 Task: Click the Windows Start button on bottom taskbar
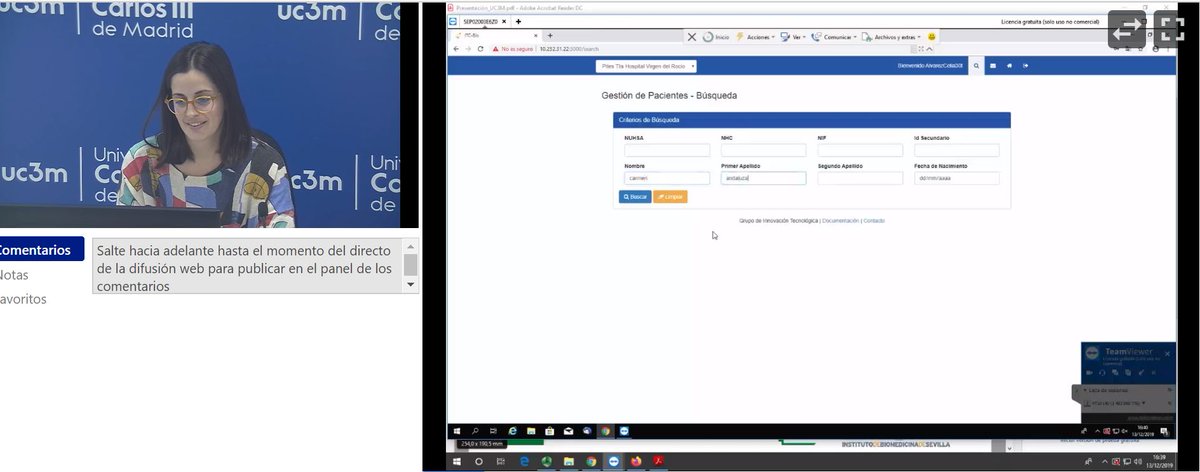tap(457, 461)
